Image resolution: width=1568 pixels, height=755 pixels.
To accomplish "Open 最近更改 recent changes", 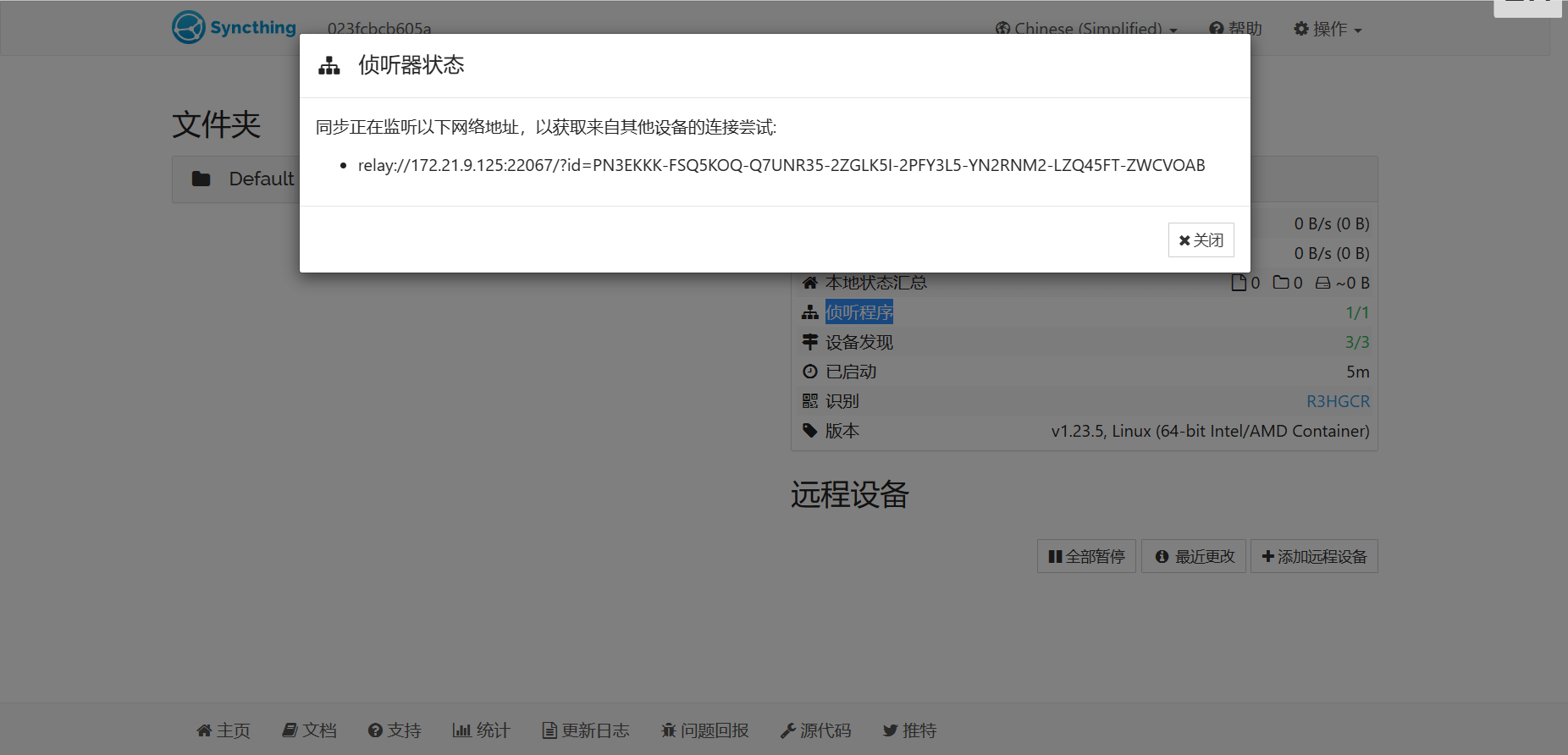I will point(1194,556).
